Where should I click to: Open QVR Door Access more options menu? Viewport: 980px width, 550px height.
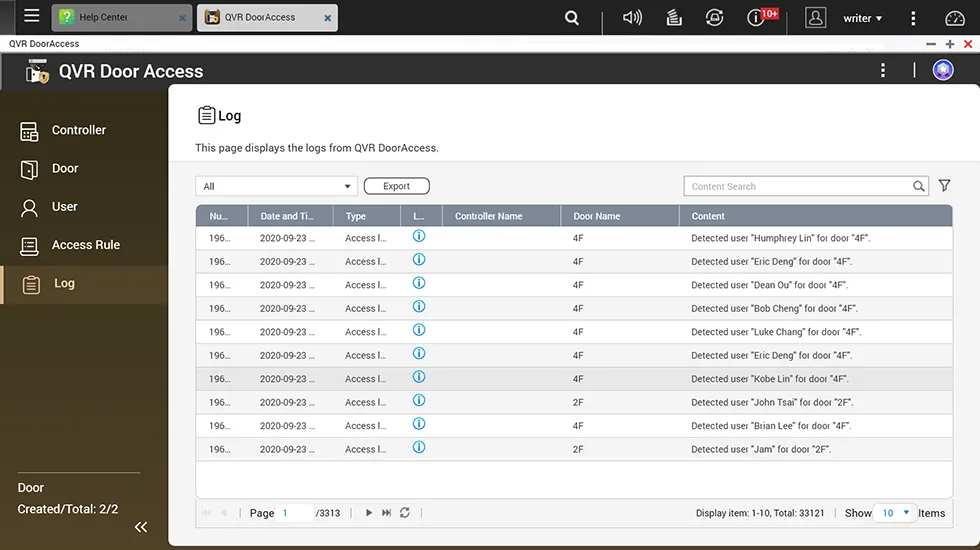882,70
